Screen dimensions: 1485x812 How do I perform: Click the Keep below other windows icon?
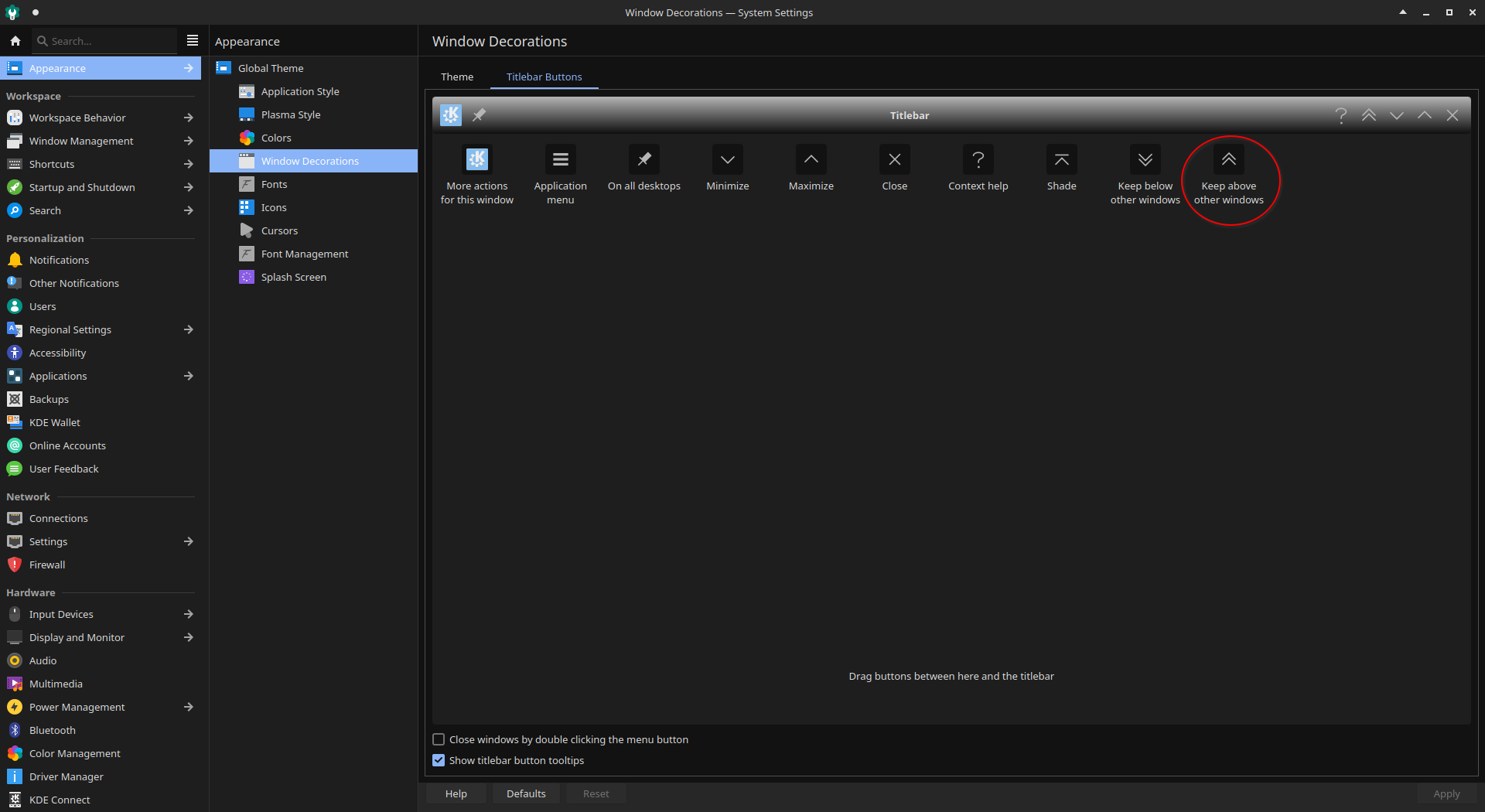1145,160
